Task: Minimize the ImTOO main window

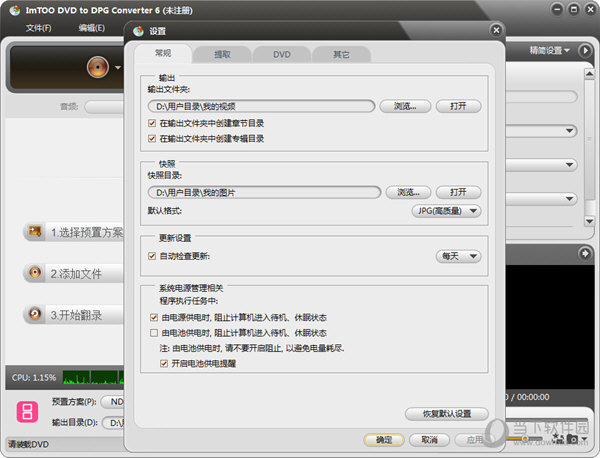Action: (557, 9)
